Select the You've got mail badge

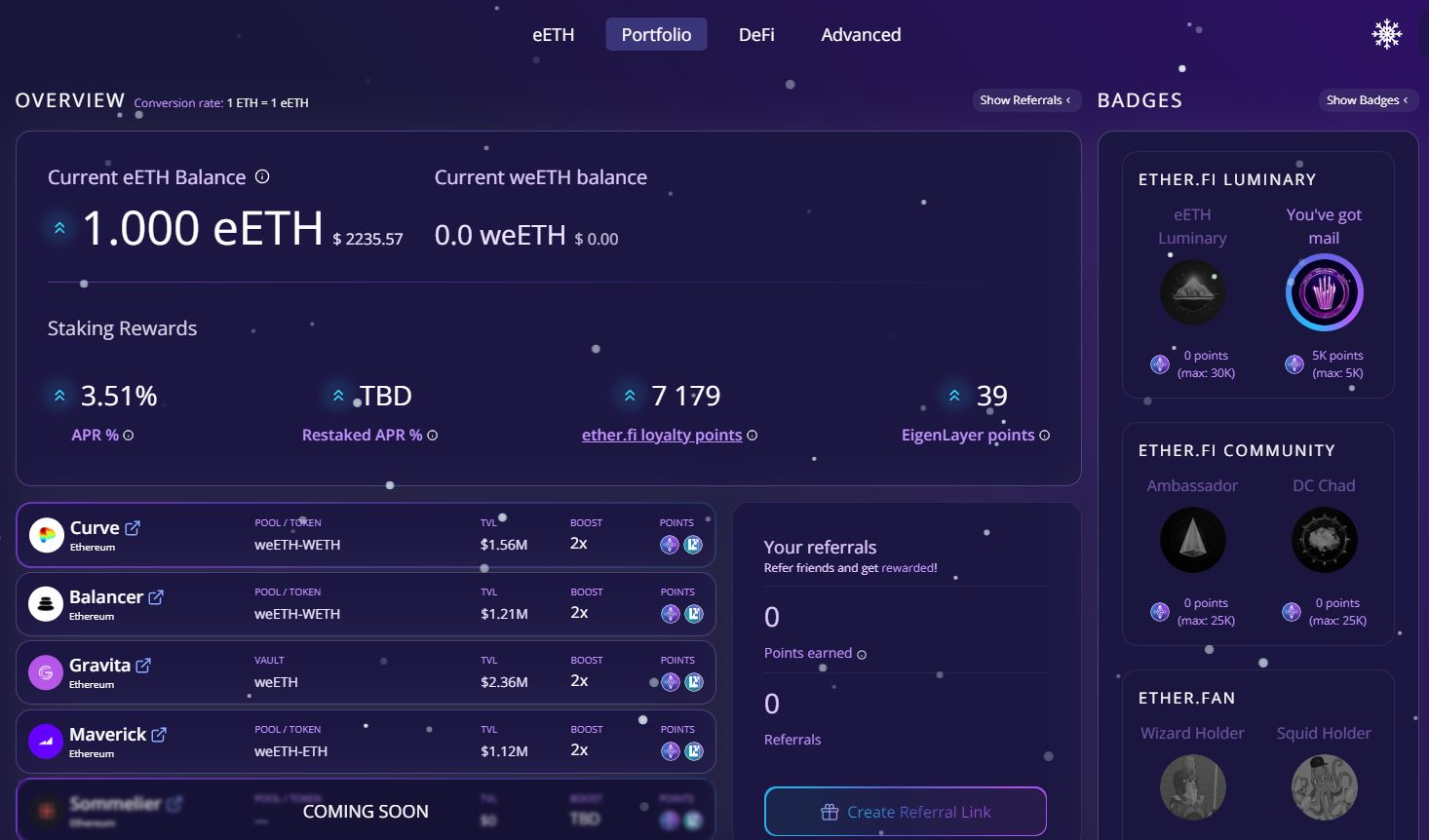pos(1324,292)
